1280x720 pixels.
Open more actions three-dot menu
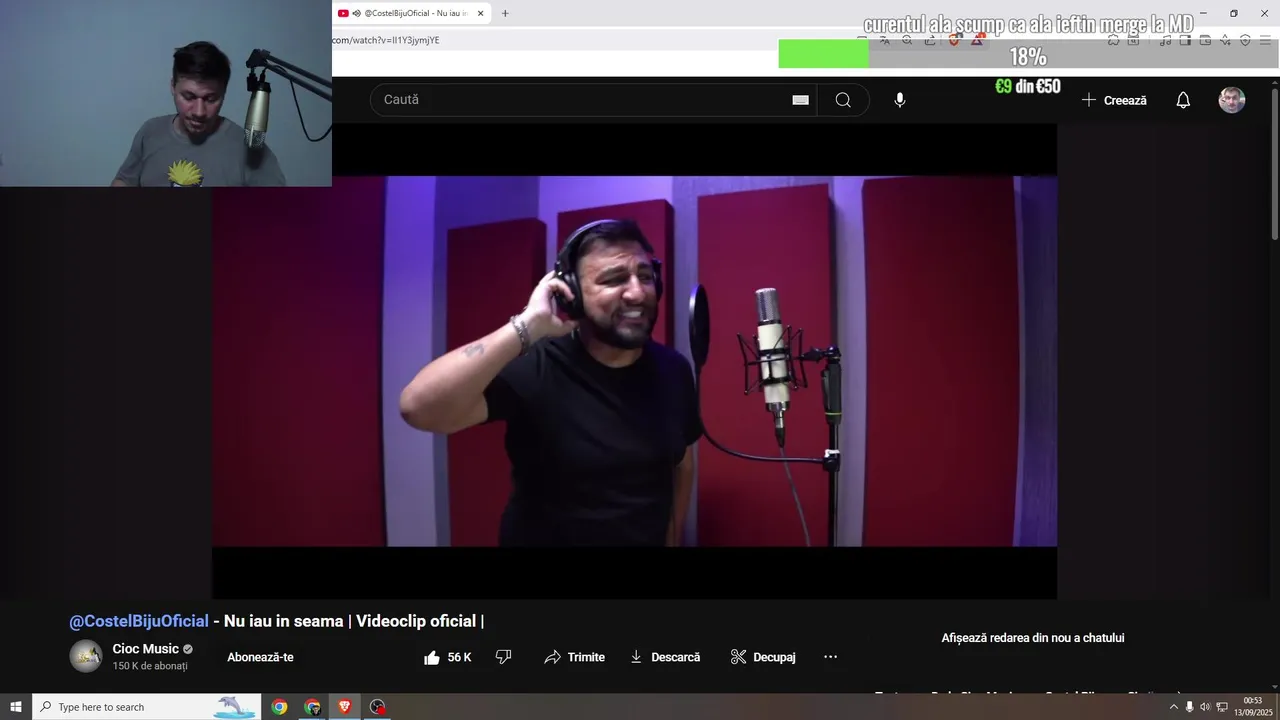830,657
